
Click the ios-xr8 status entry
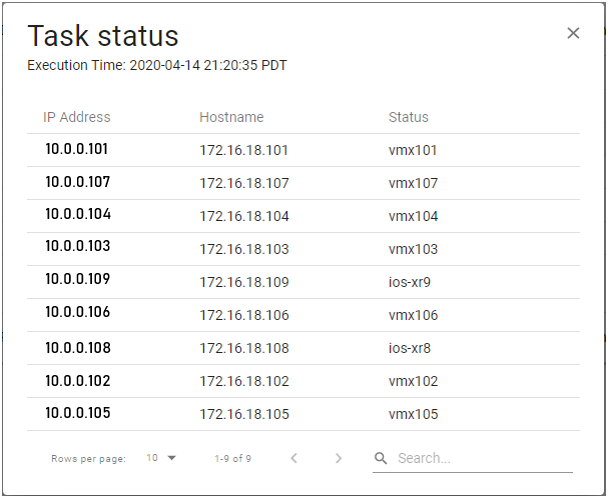click(x=410, y=348)
